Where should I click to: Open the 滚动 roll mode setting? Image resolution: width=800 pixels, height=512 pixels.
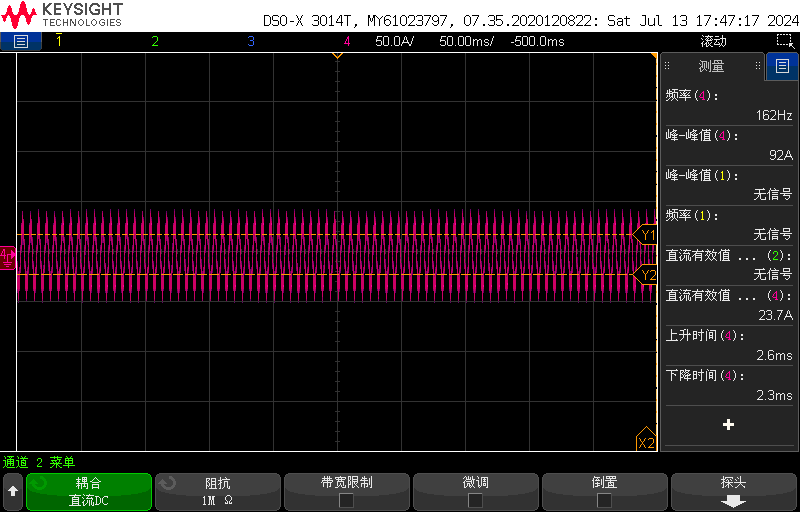[713, 41]
